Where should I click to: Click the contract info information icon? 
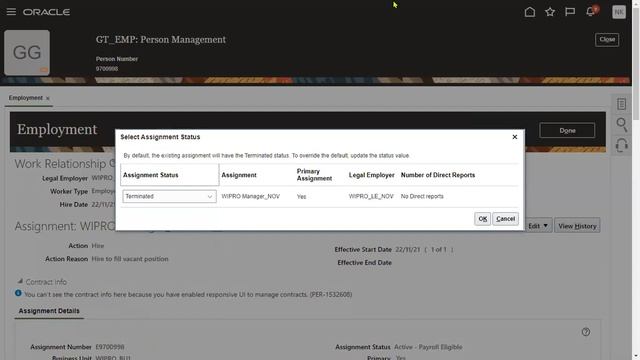(x=18, y=293)
